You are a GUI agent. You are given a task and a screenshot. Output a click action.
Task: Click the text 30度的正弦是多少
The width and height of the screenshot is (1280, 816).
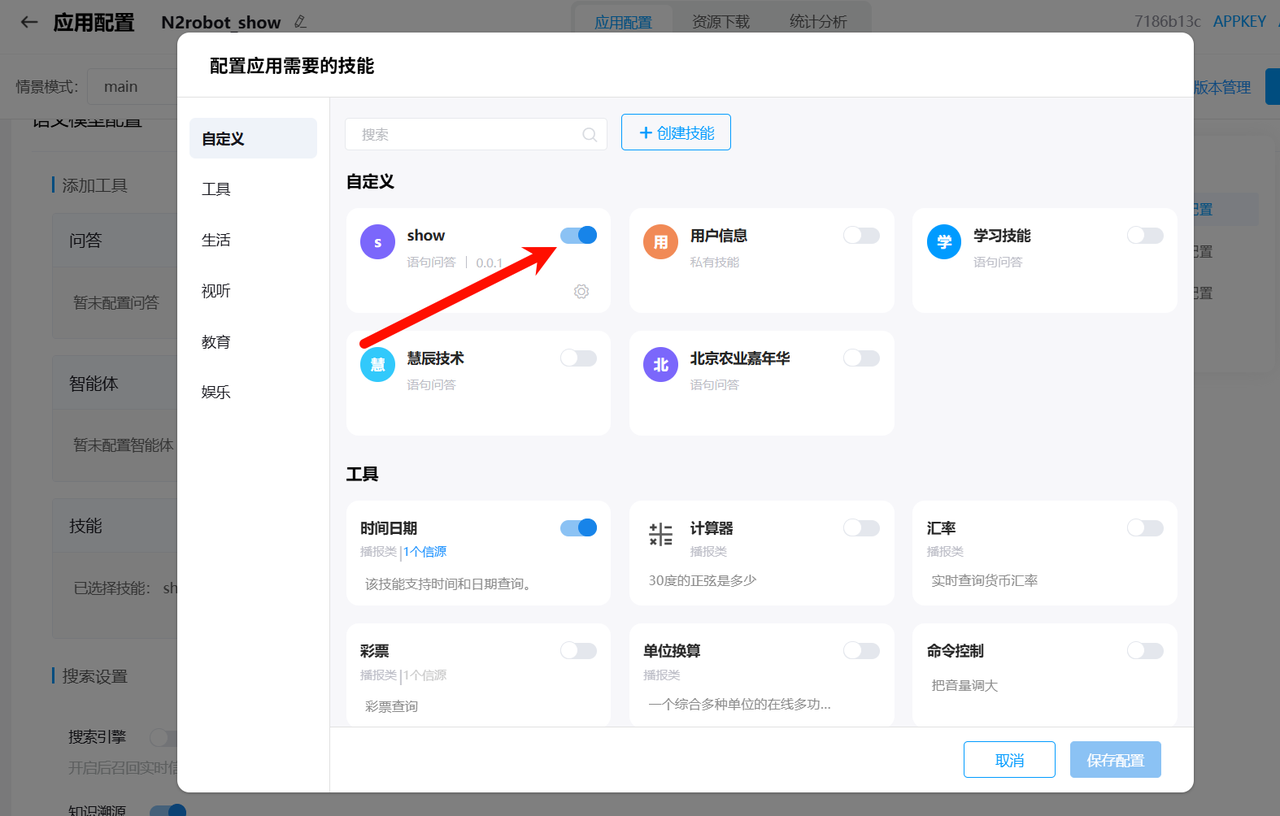tap(702, 580)
